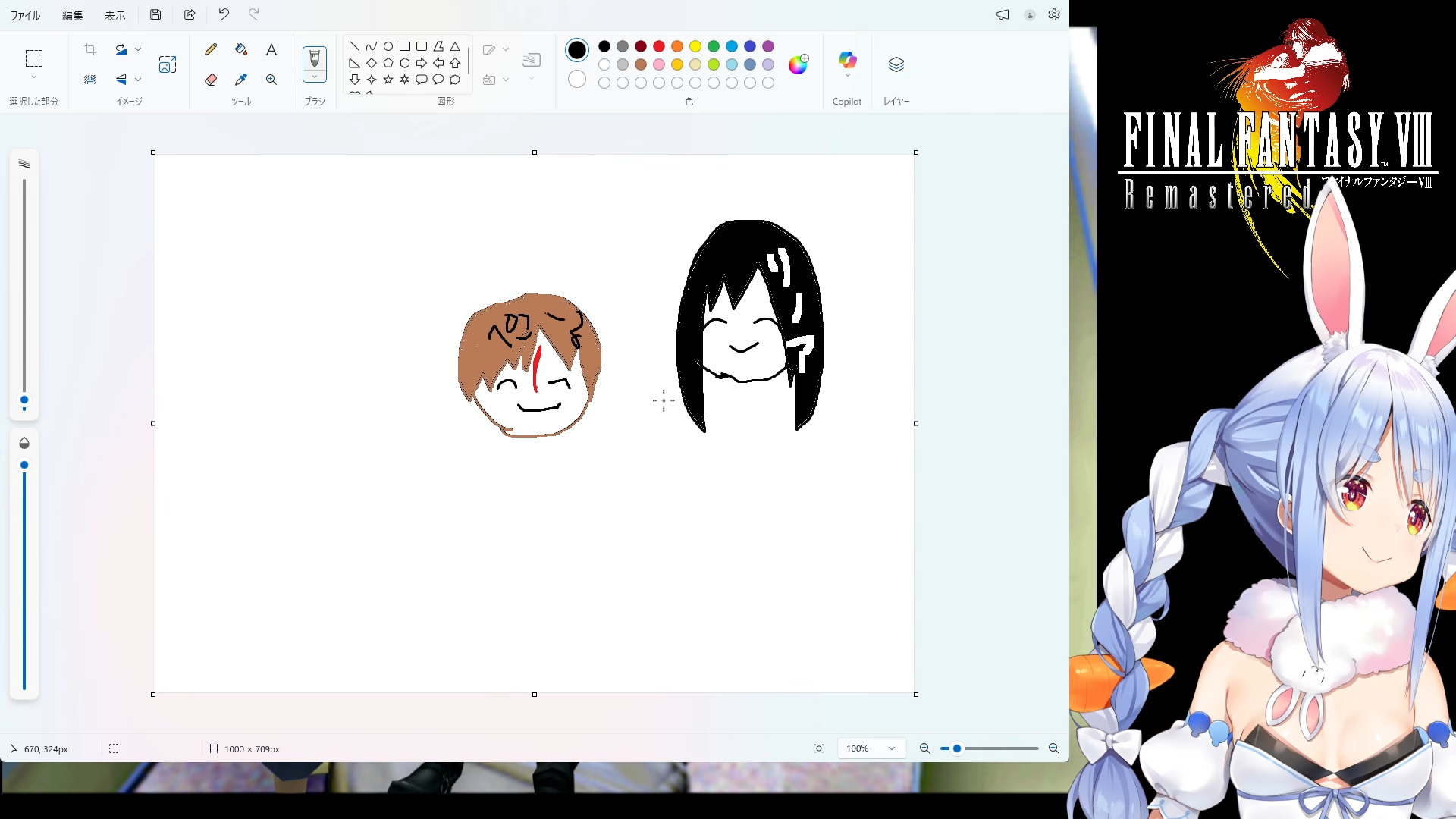Click the Copilot icon

[847, 60]
